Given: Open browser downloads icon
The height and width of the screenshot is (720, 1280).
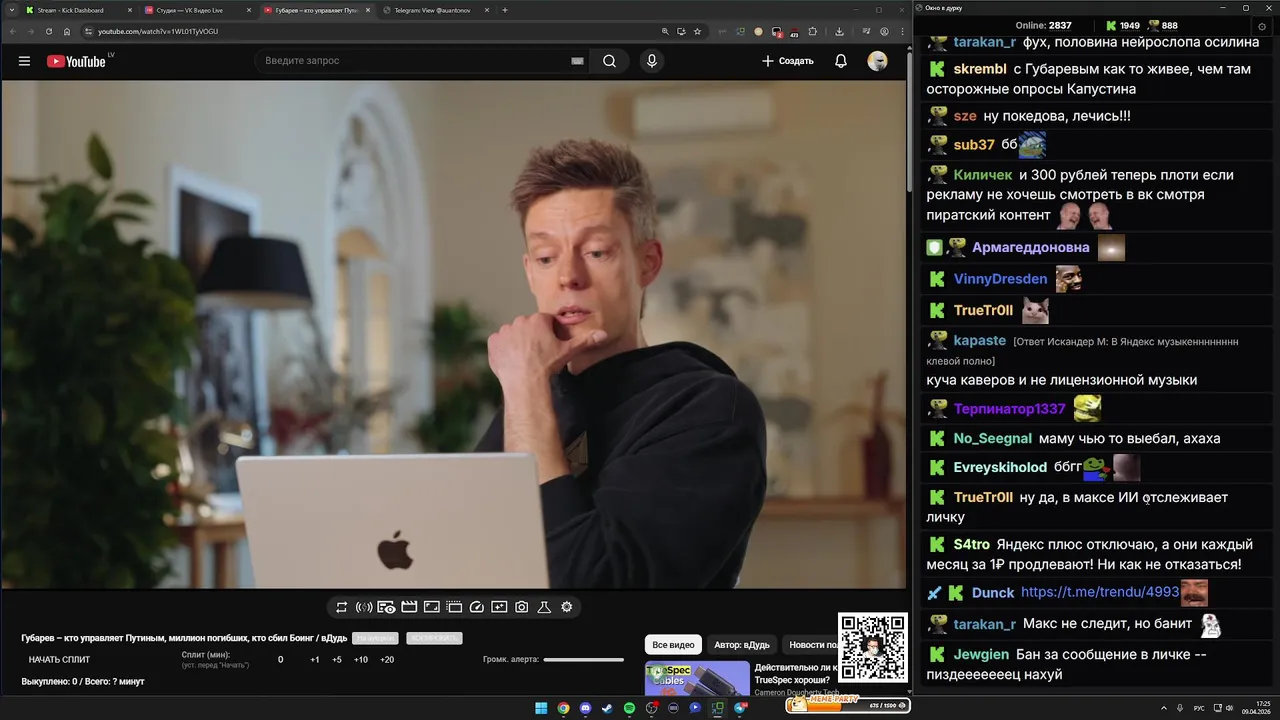Looking at the screenshot, I should [x=839, y=31].
